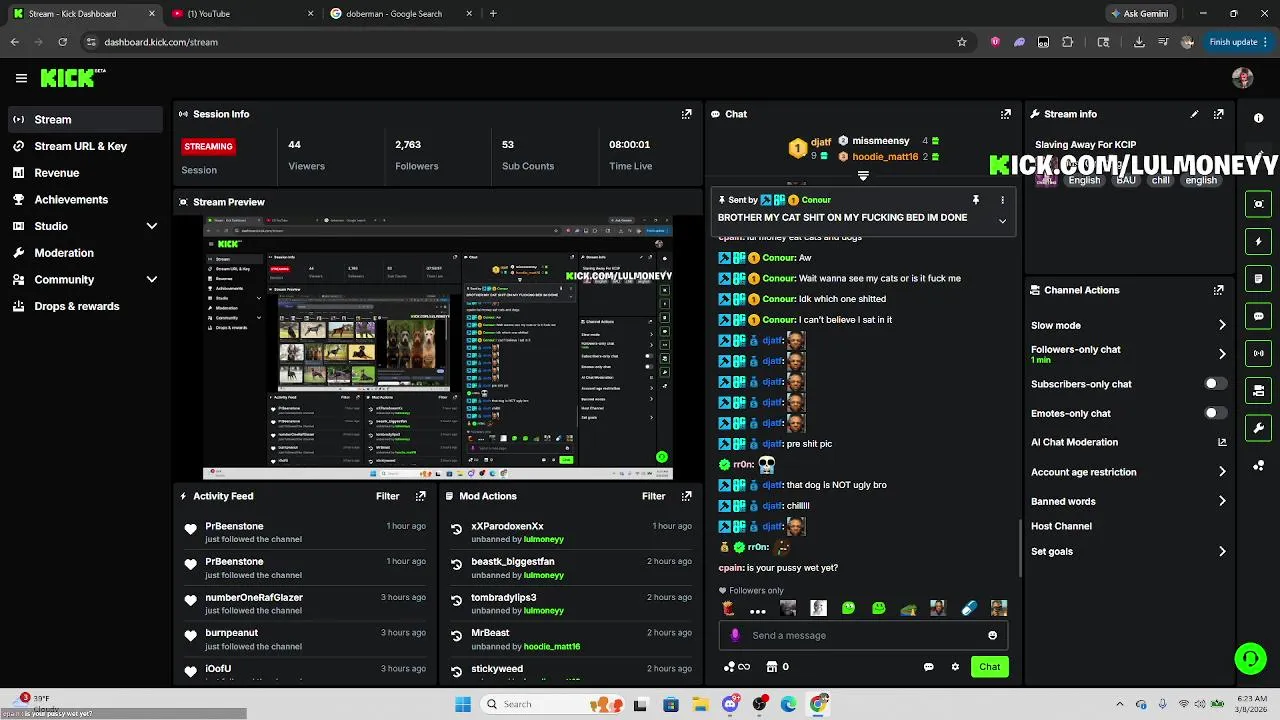
Task: Expand the Studio sidebar menu
Action: (152, 226)
